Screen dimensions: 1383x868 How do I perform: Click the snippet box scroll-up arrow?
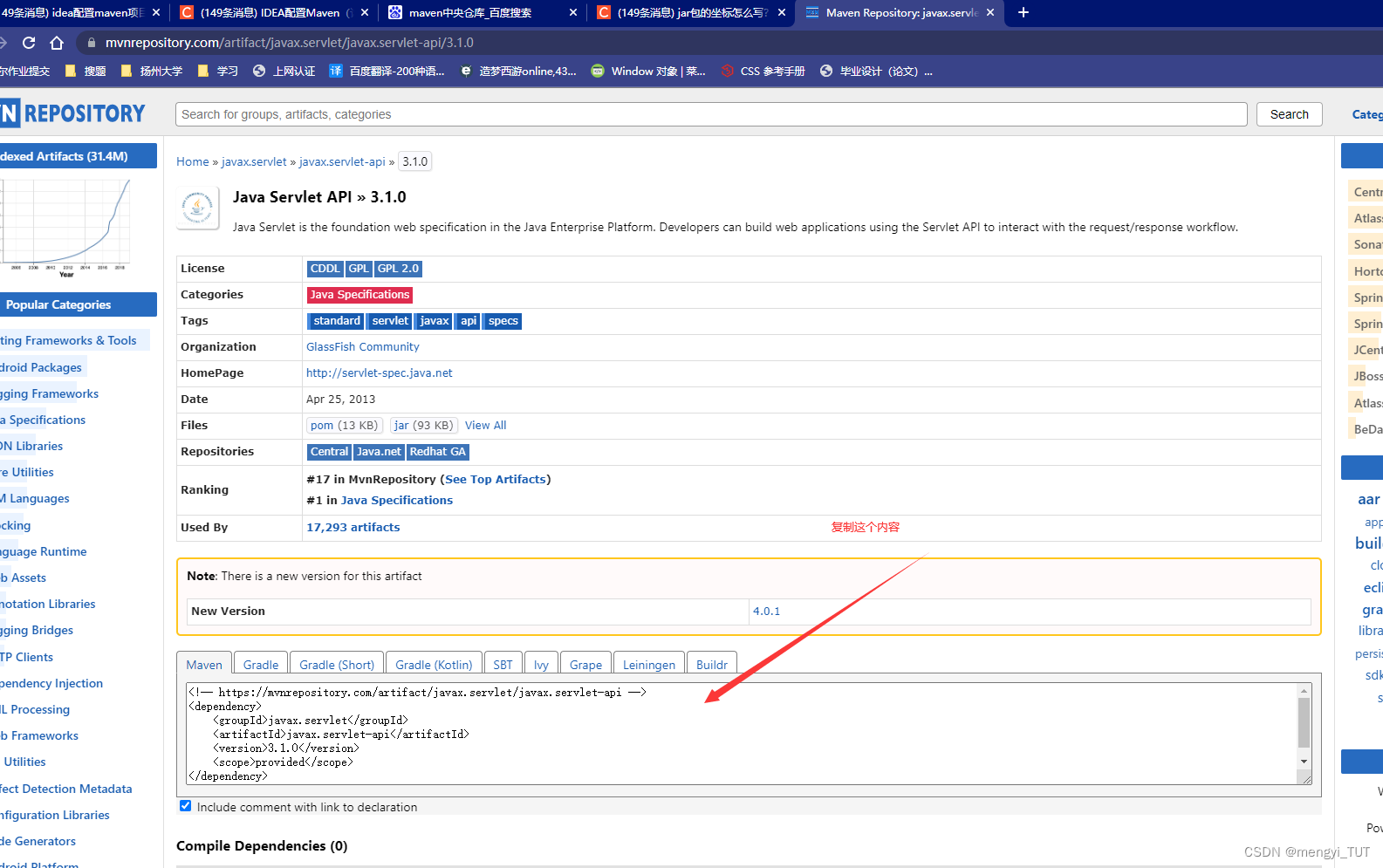(x=1304, y=691)
